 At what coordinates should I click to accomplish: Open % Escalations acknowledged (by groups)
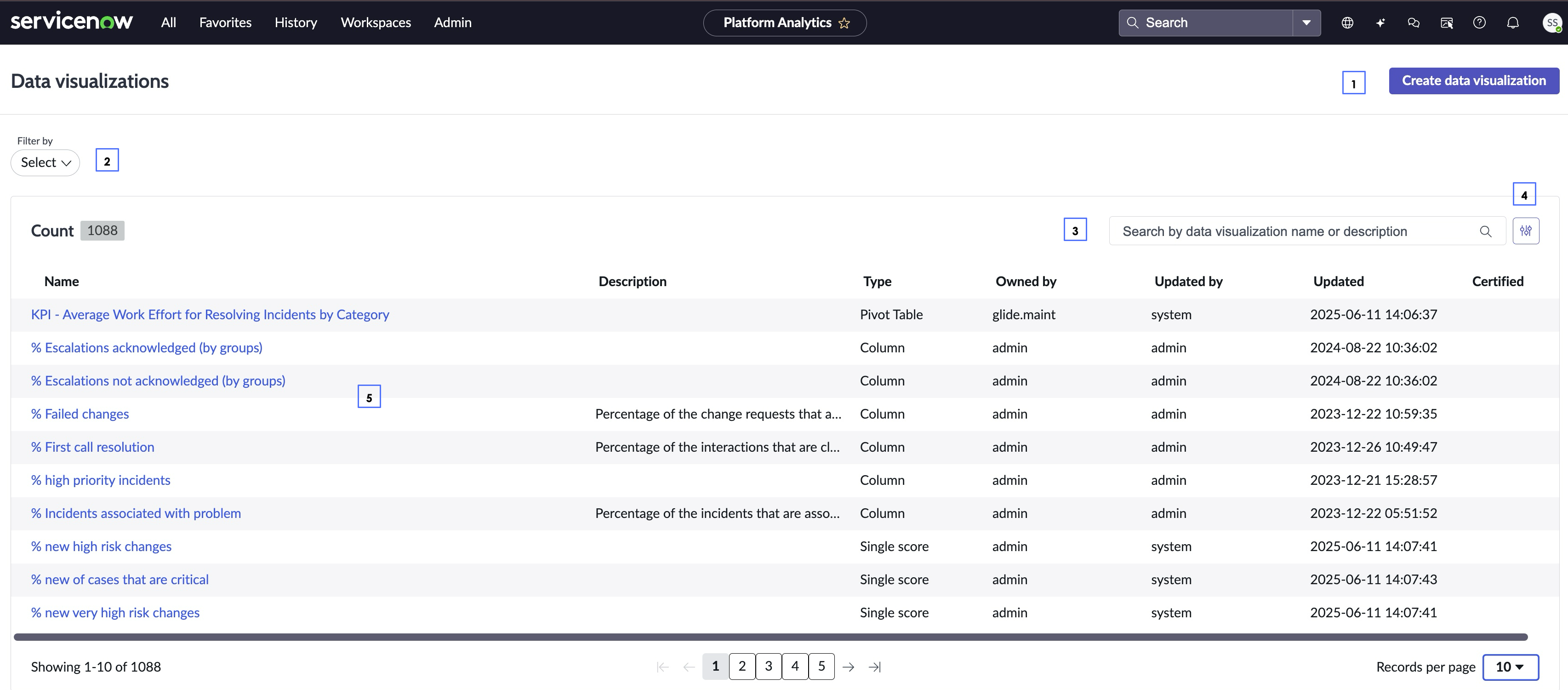click(147, 348)
